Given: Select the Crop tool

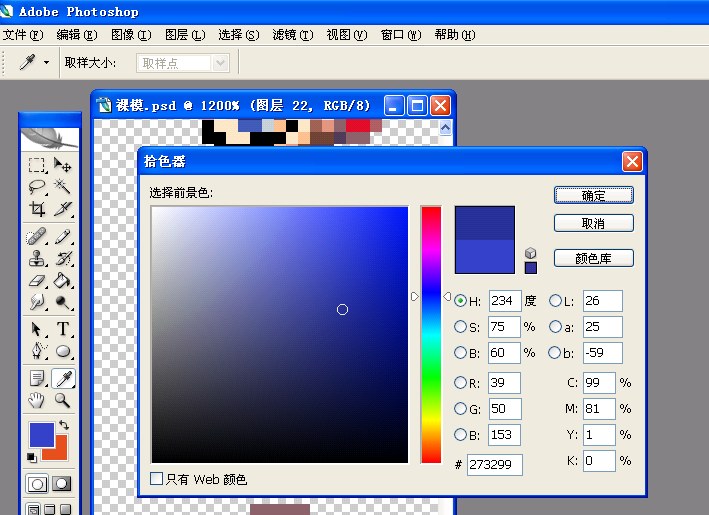Looking at the screenshot, I should point(37,208).
